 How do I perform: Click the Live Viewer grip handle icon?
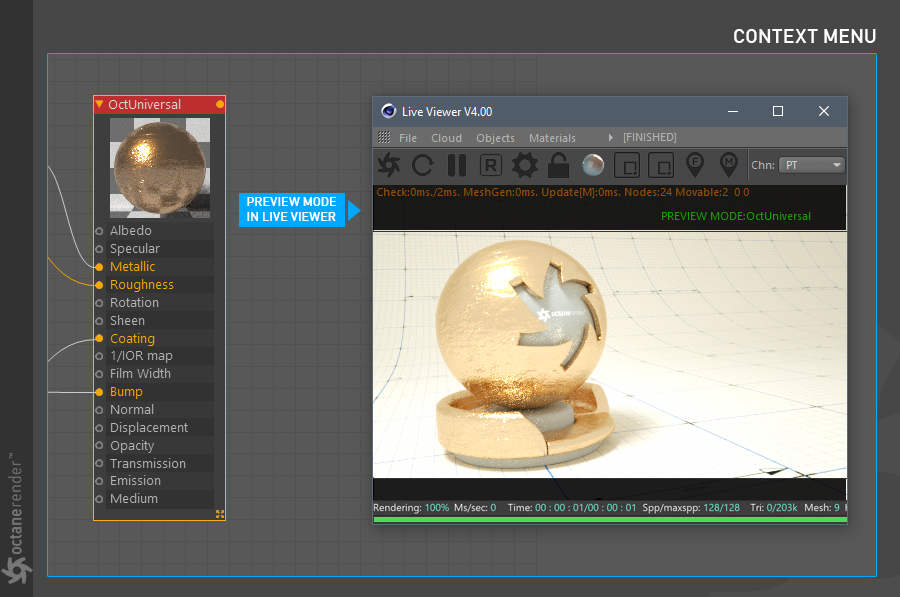pos(384,138)
